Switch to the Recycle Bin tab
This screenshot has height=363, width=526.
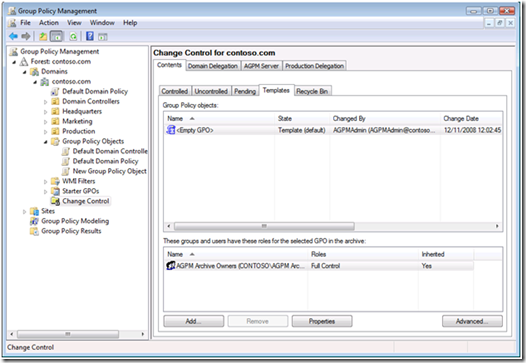312,91
